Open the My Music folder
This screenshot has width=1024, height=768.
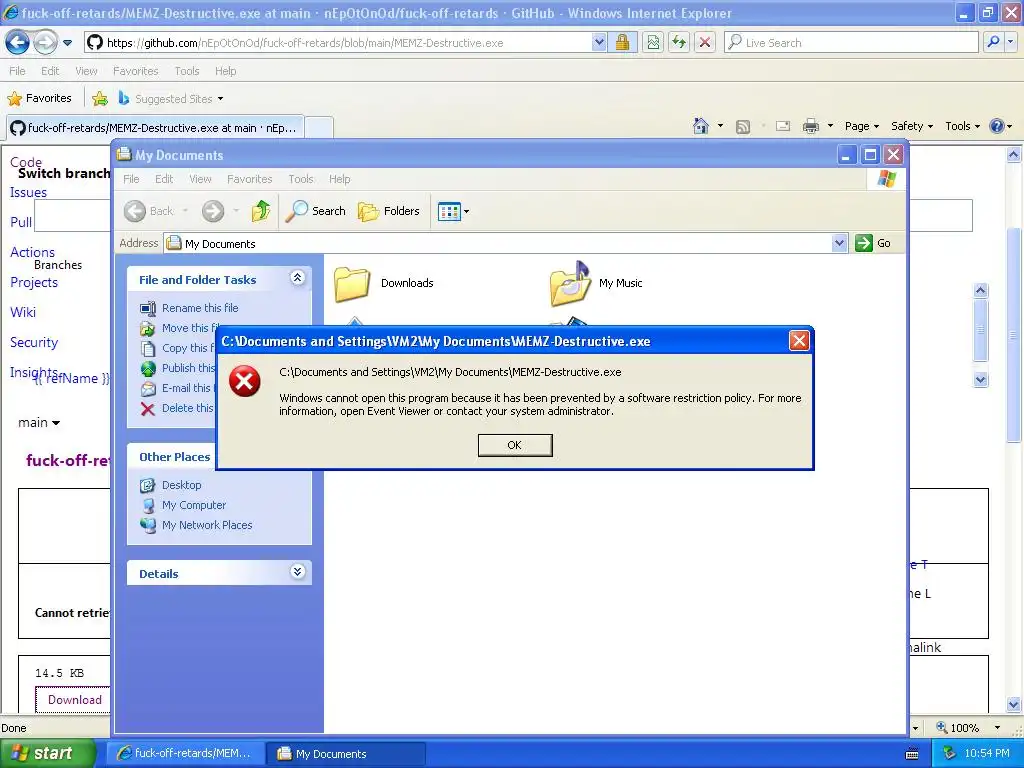(596, 283)
